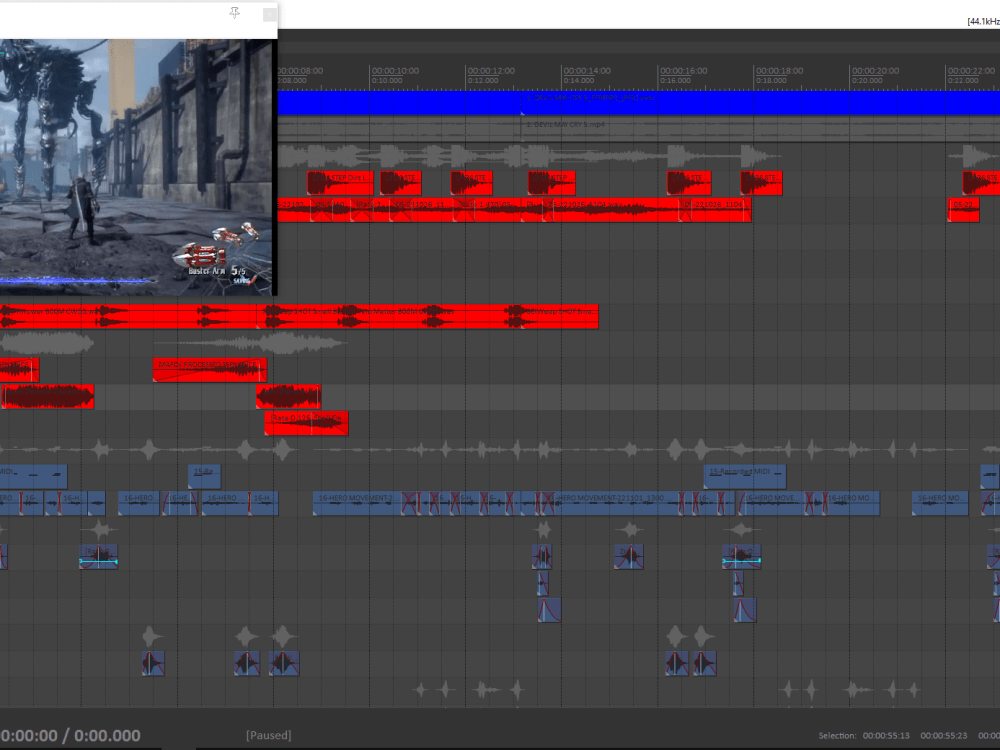Screen dimensions: 1000x750
Task: Select the Rate 0.125 time-stretched clip
Action: pyautogui.click(x=305, y=423)
